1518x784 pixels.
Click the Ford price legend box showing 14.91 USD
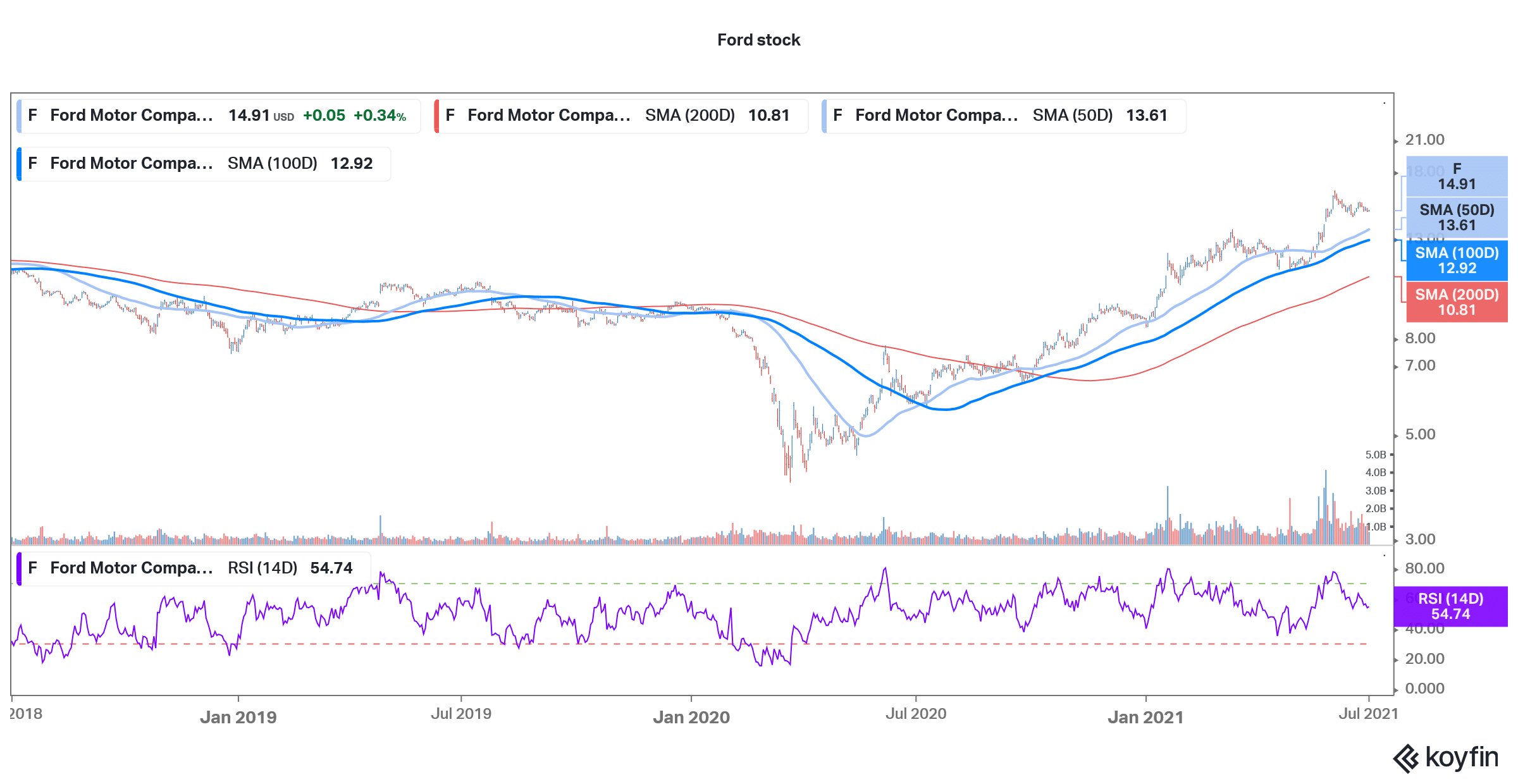(219, 116)
